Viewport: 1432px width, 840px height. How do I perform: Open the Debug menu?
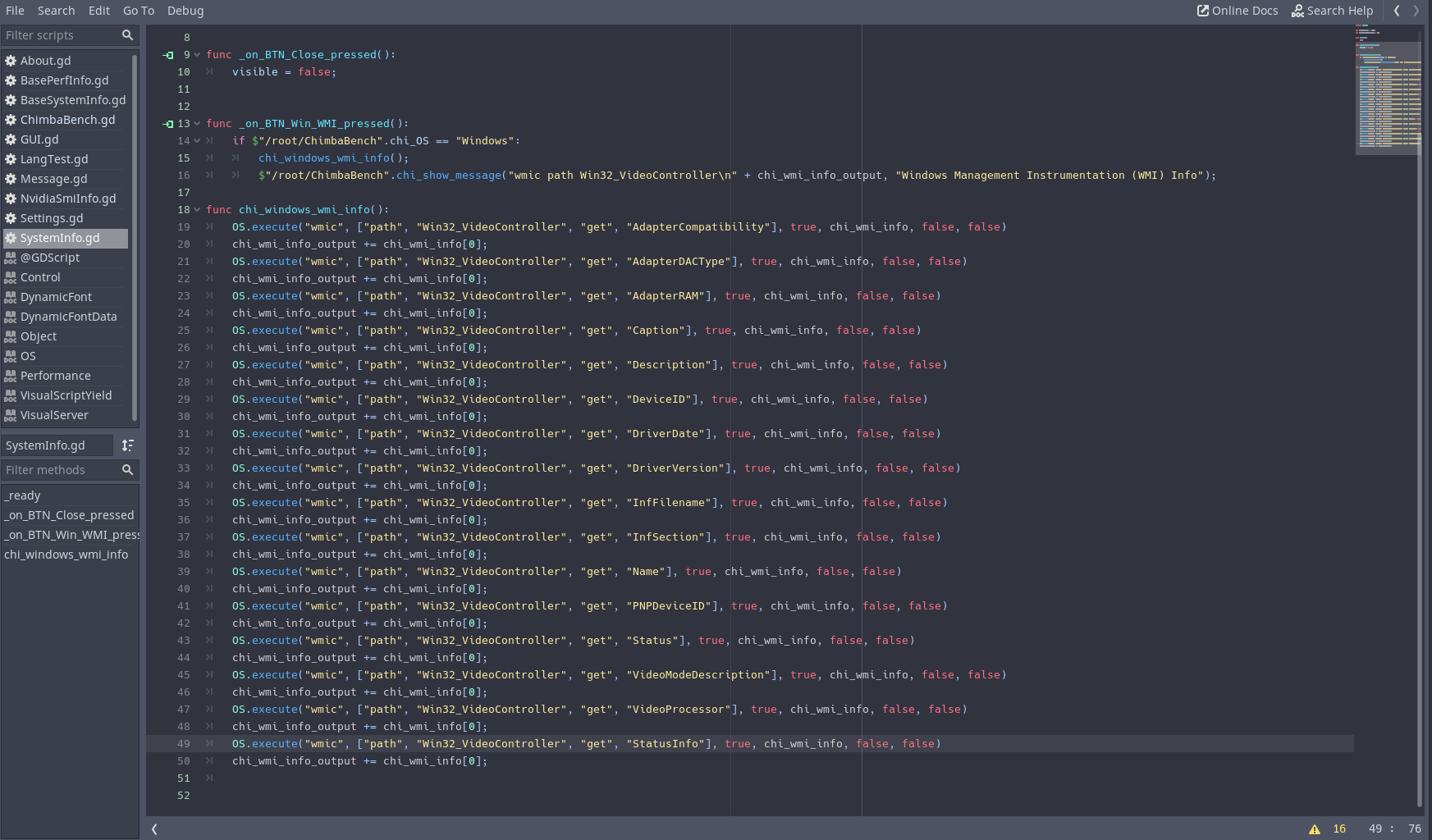[x=185, y=11]
